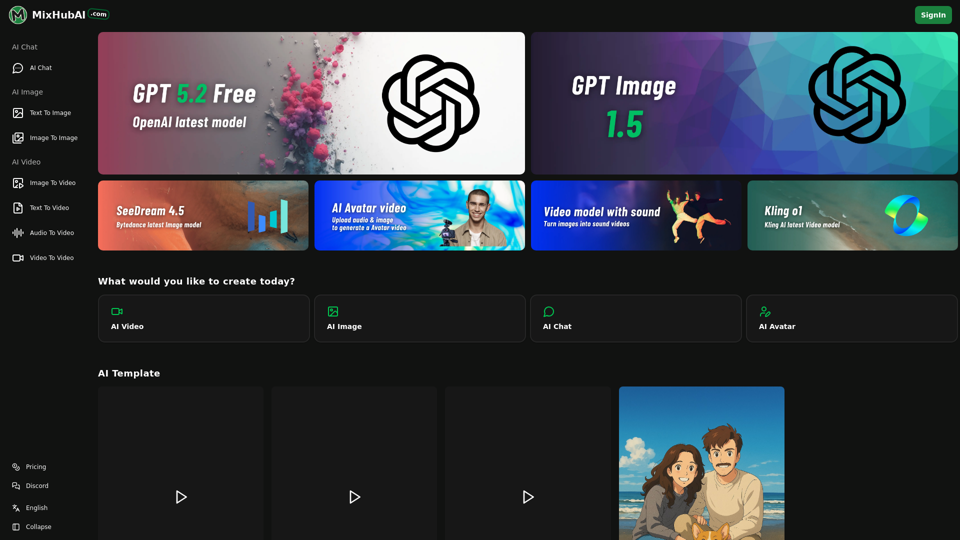The height and width of the screenshot is (540, 960).
Task: Click the Image To Image menu label
Action: point(54,138)
